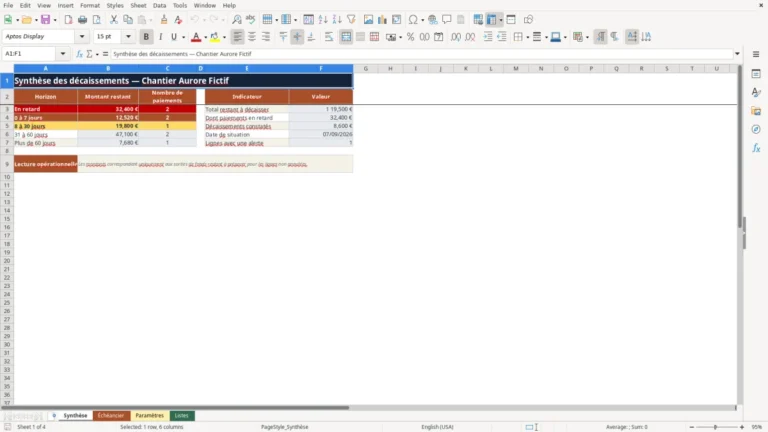Click the Zoom Out minus button

tap(692, 427)
